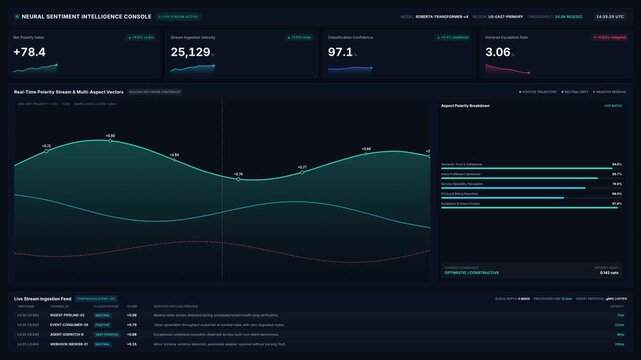
Task: Click the Net Polarity Index trend badge
Action: click(x=141, y=37)
